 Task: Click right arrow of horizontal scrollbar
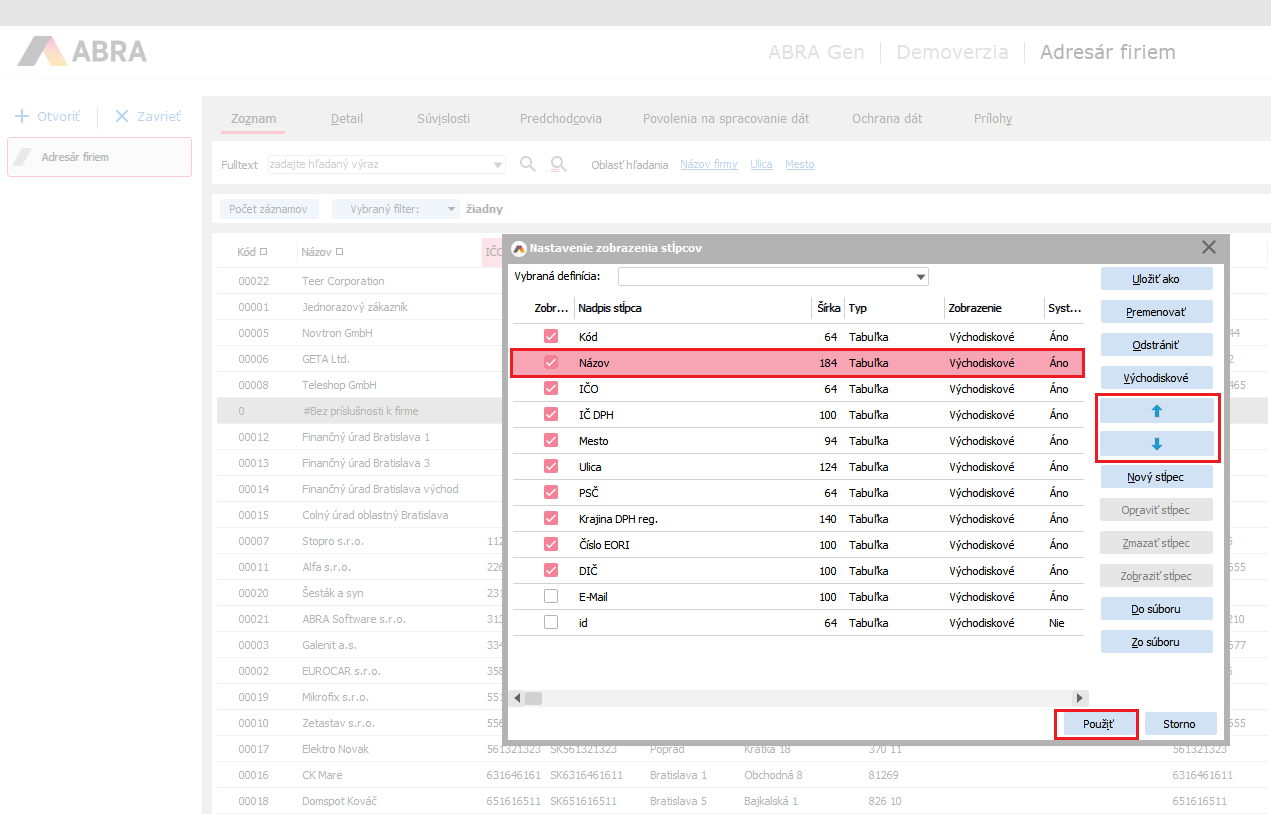1079,697
